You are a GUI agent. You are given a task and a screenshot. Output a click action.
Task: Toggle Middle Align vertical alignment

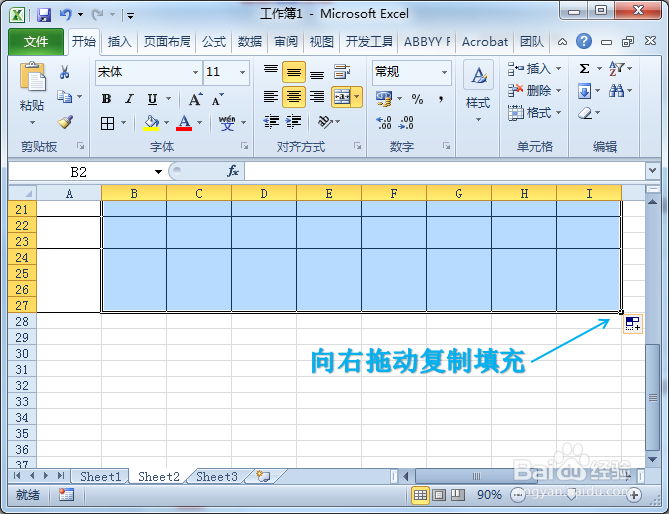294,72
